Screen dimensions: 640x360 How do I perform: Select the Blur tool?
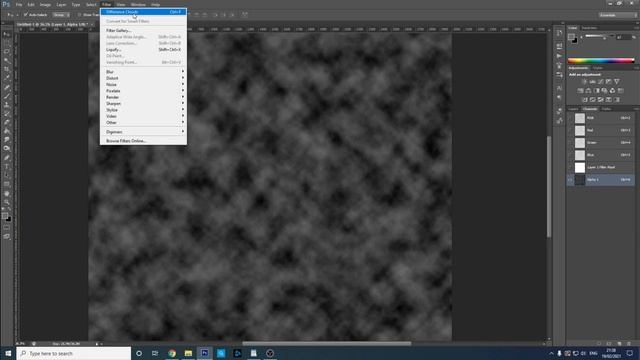point(7,140)
